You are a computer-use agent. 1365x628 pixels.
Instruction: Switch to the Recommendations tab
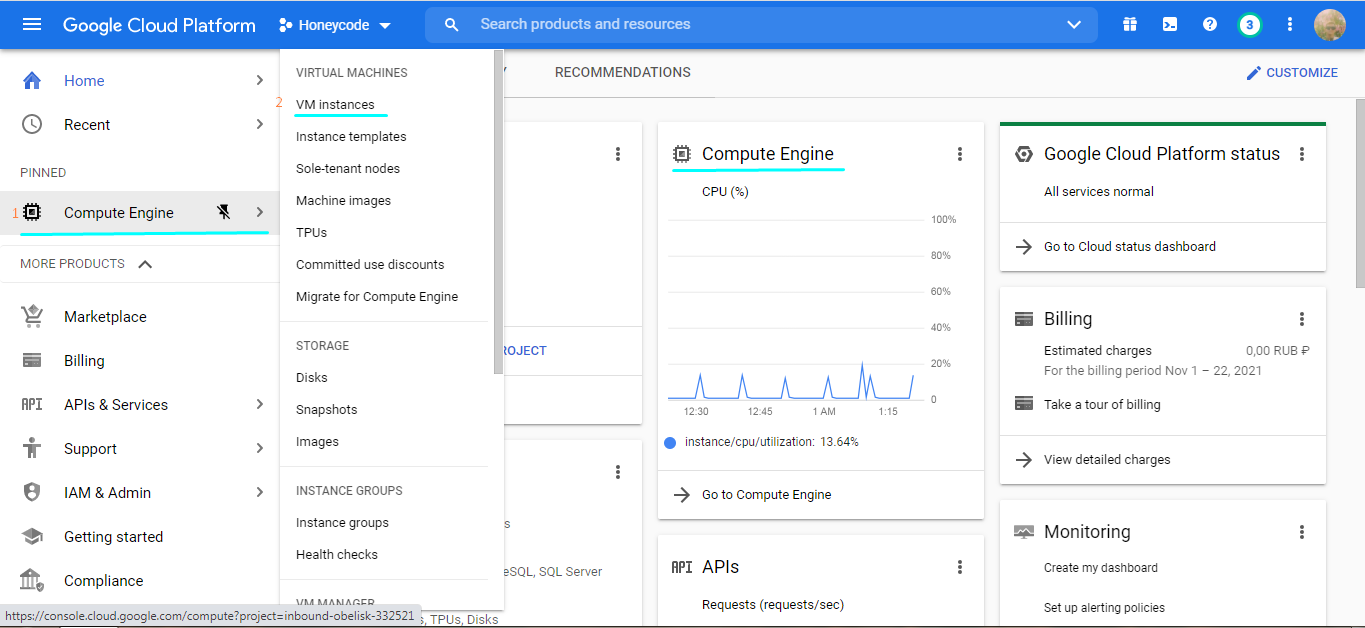622,72
